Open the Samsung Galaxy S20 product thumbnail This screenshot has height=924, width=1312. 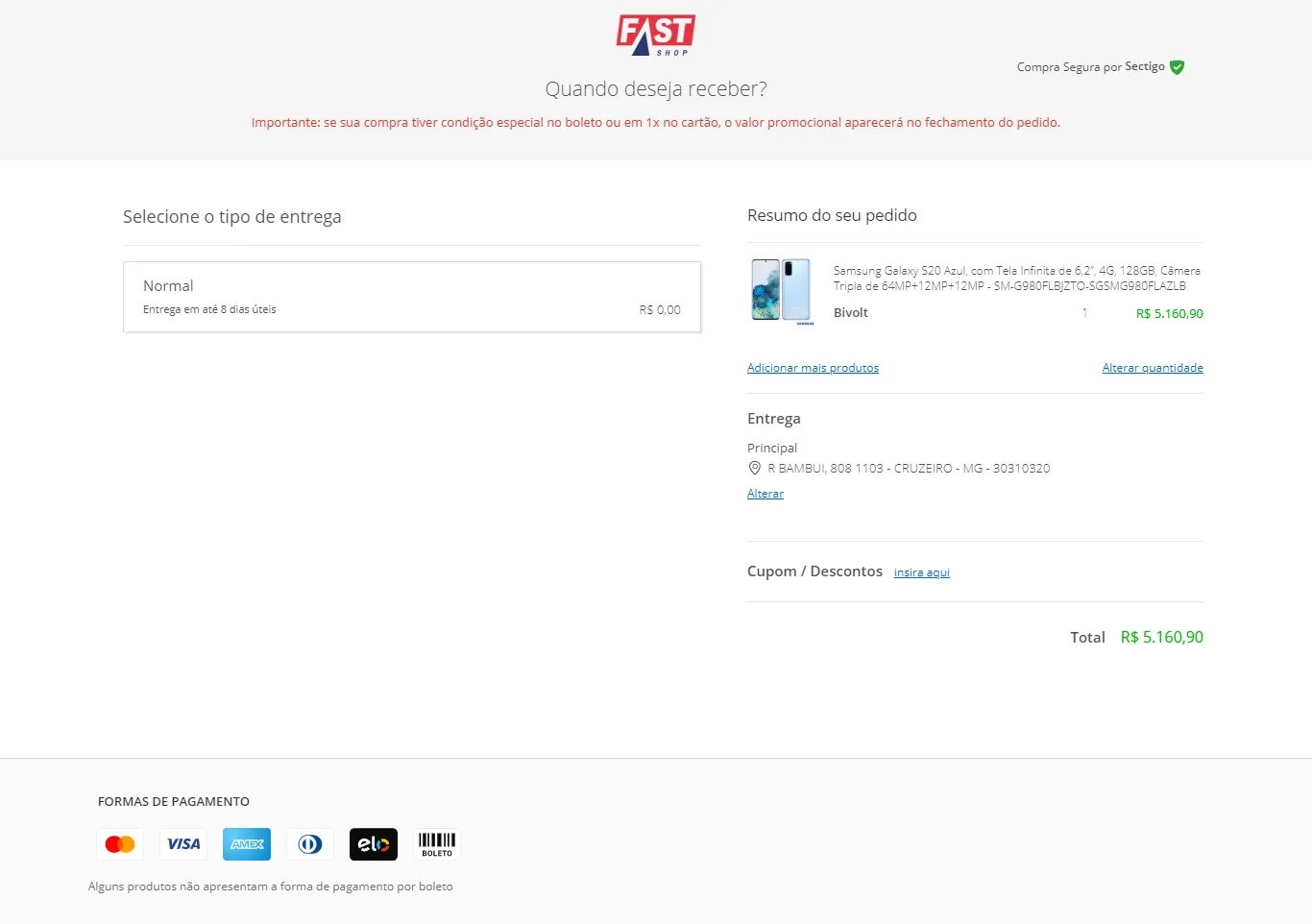tap(782, 291)
